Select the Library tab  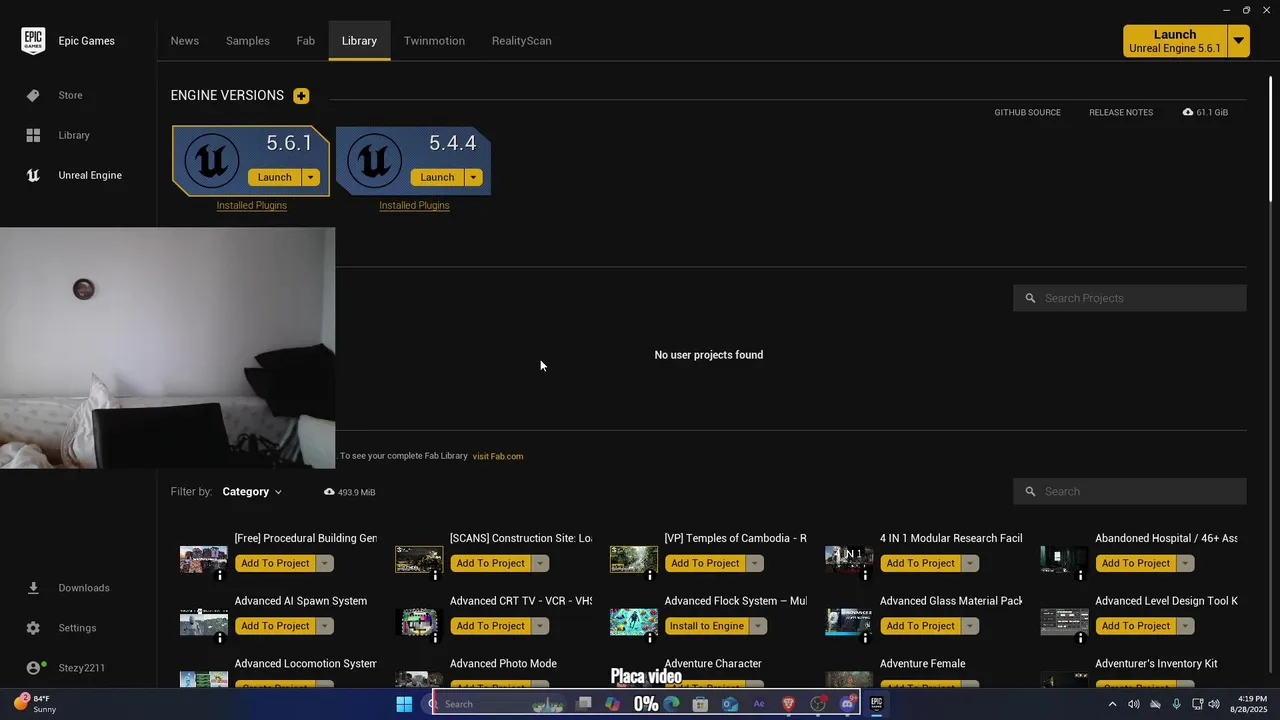point(359,41)
